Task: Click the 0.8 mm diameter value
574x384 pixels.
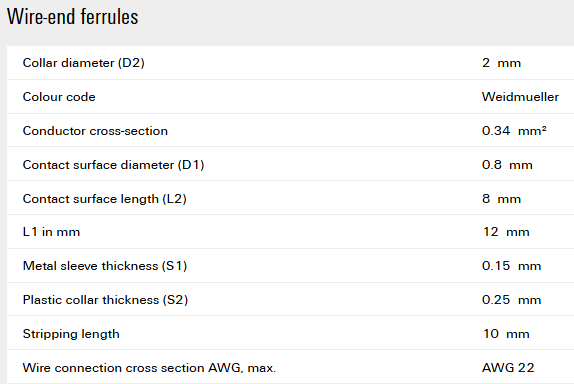Action: pyautogui.click(x=507, y=165)
